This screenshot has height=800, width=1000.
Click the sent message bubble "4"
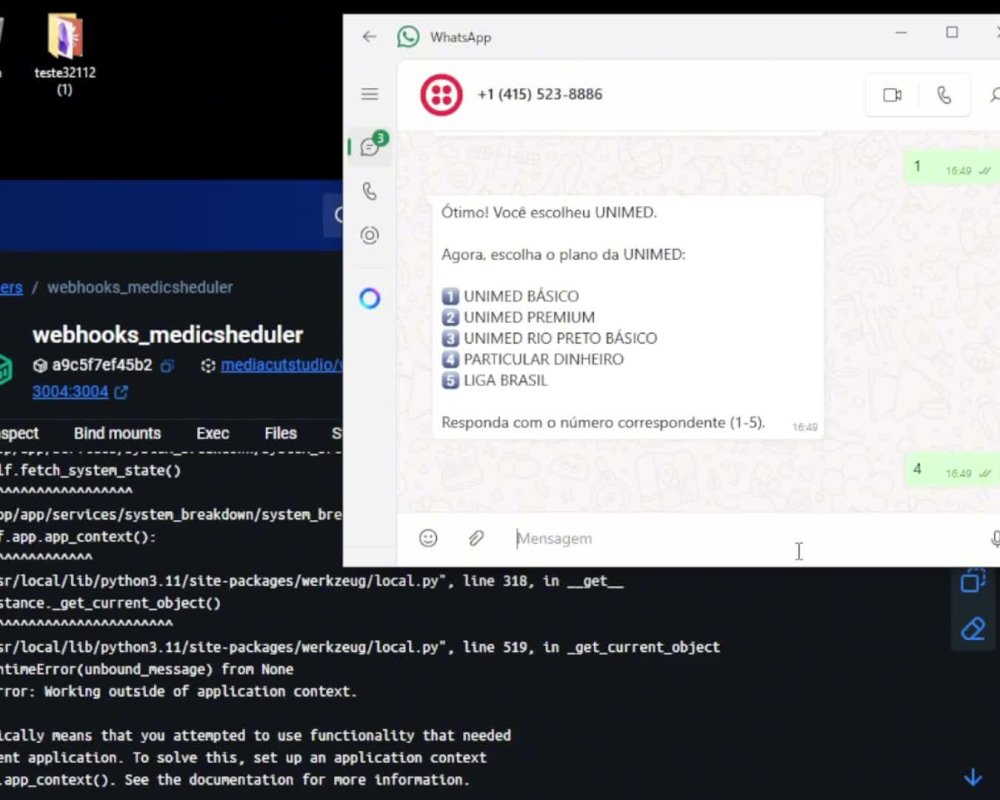[952, 471]
